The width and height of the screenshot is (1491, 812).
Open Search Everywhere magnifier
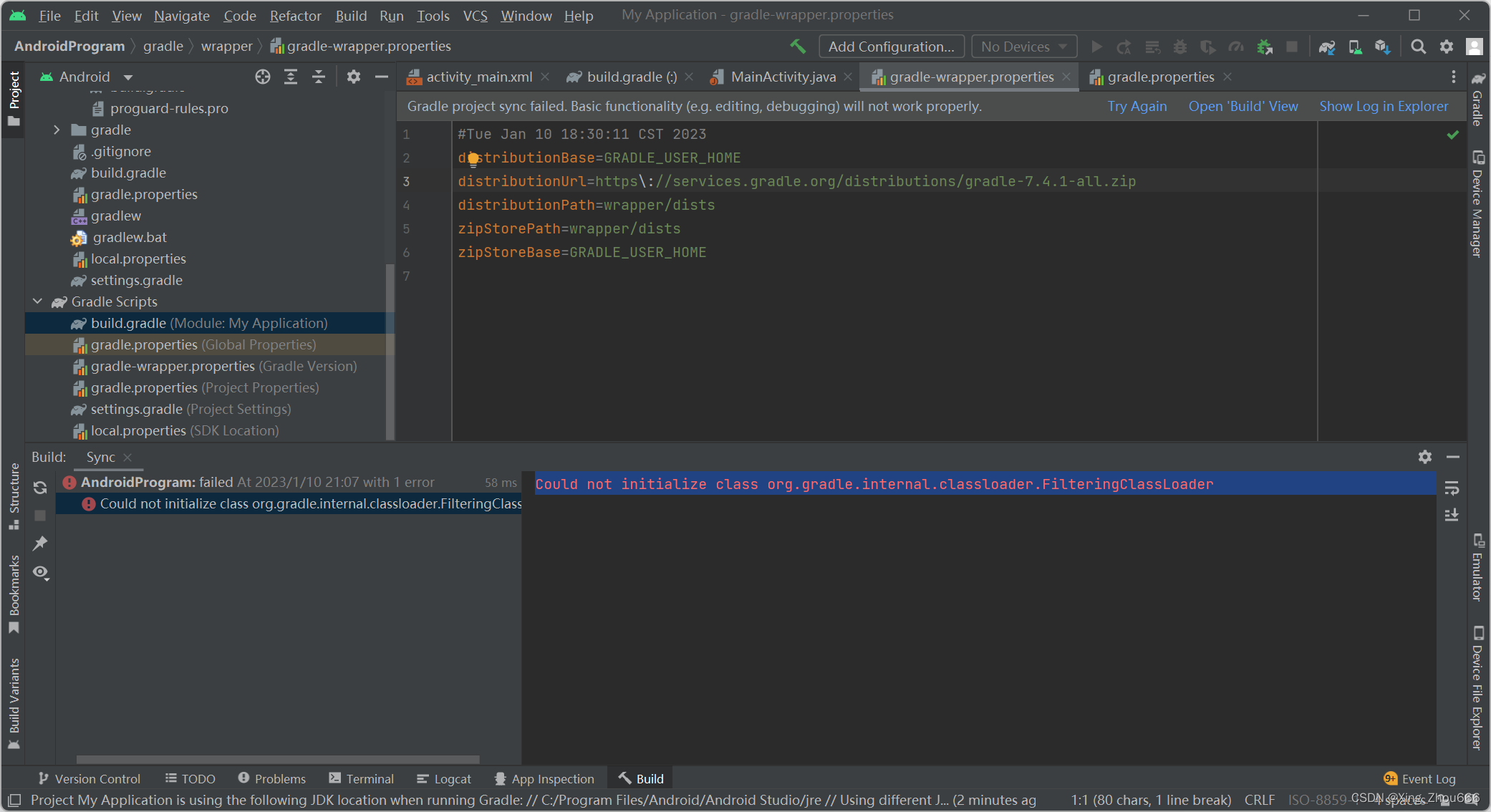(1418, 46)
